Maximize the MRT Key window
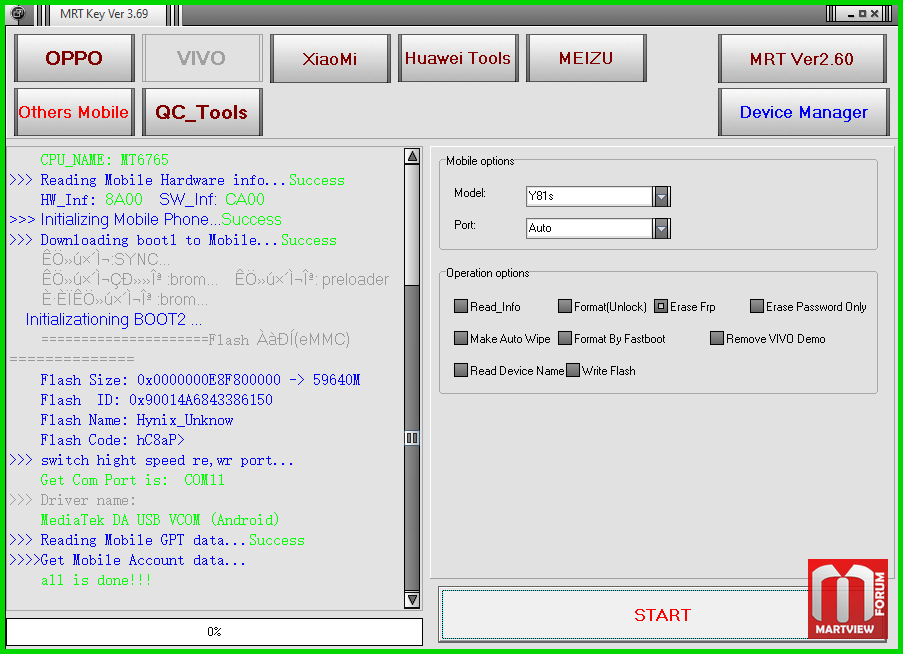Viewport: 903px width, 654px height. (x=862, y=14)
